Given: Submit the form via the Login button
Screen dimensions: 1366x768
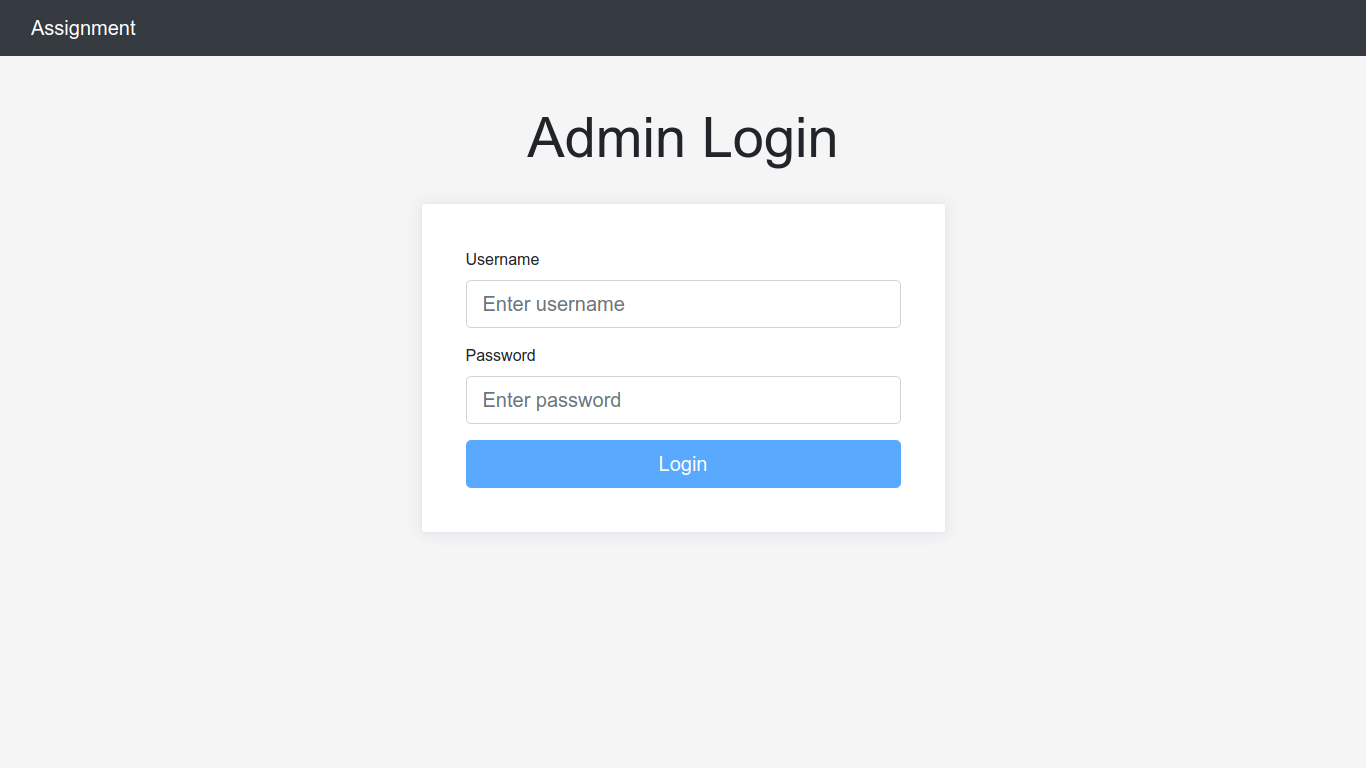Looking at the screenshot, I should (x=683, y=464).
